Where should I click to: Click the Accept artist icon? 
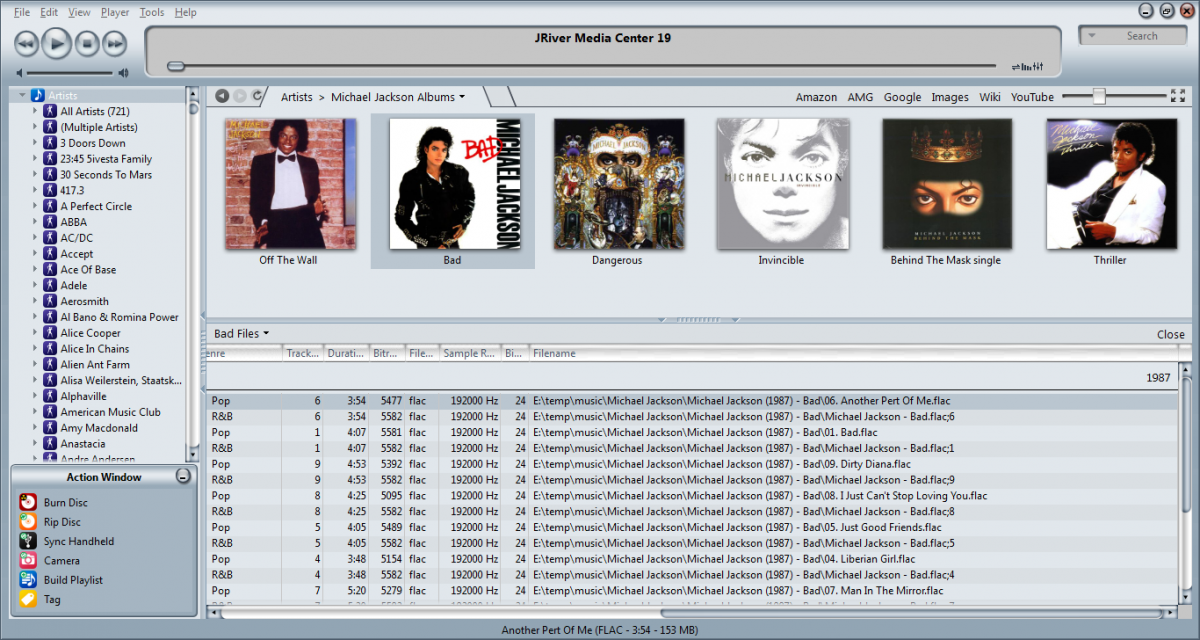pos(50,254)
